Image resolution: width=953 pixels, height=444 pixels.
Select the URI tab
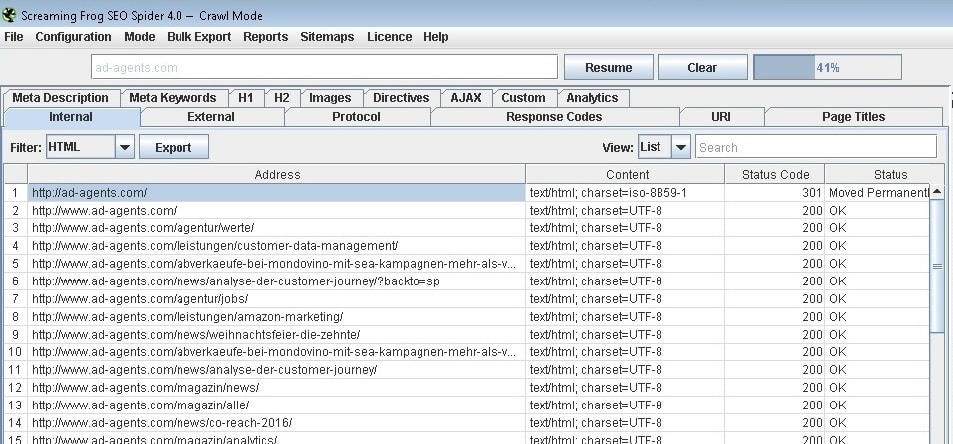tap(721, 117)
